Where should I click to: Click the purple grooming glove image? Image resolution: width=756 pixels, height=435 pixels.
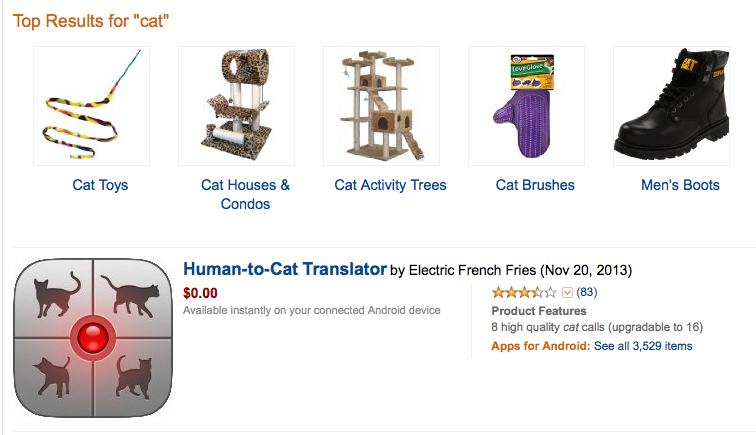point(526,106)
